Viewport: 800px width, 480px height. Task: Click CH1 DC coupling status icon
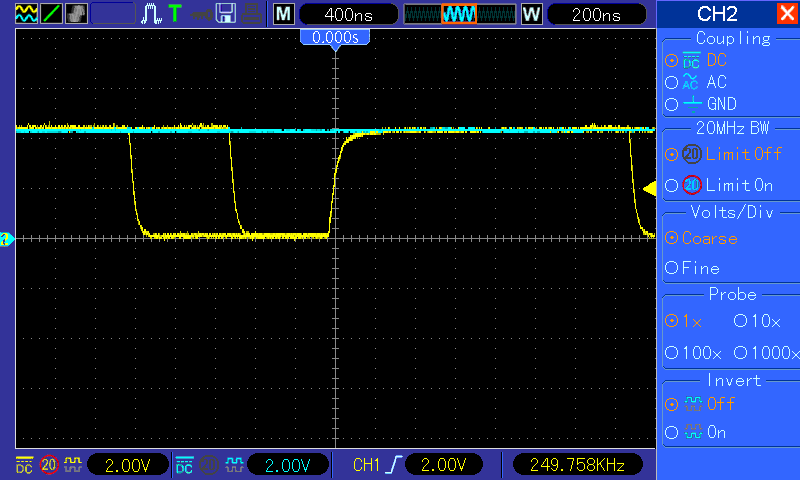click(24, 465)
